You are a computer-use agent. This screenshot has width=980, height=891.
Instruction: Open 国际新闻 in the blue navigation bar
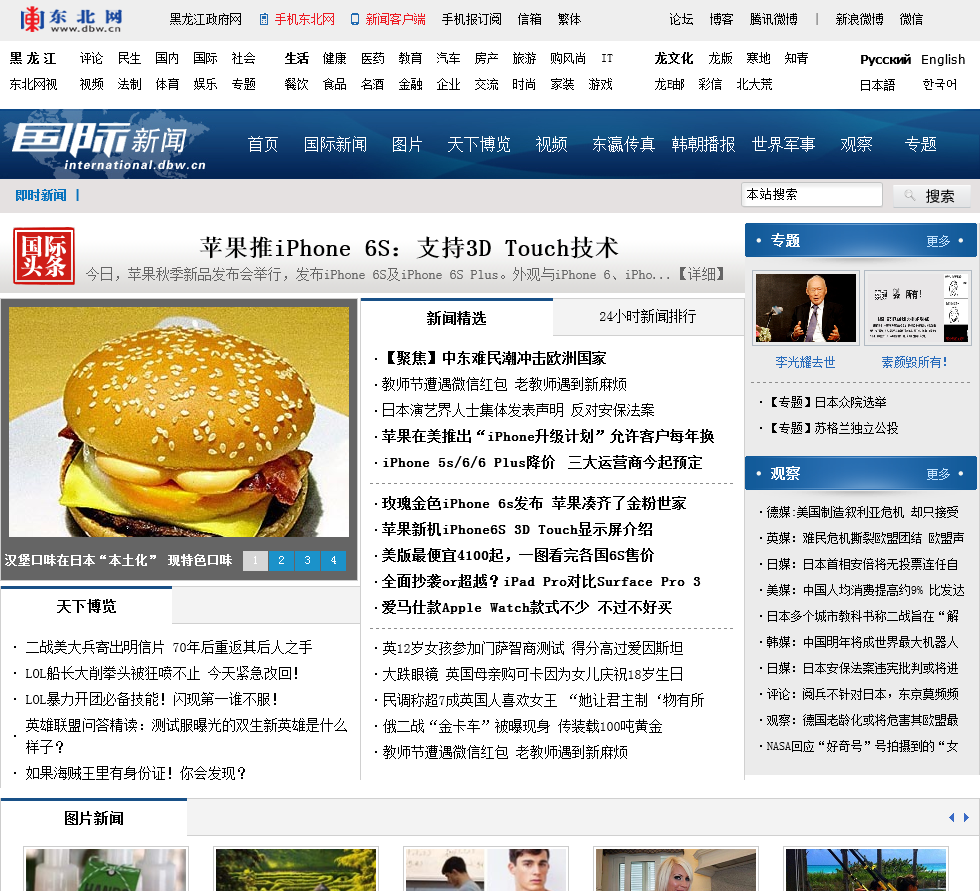(335, 145)
